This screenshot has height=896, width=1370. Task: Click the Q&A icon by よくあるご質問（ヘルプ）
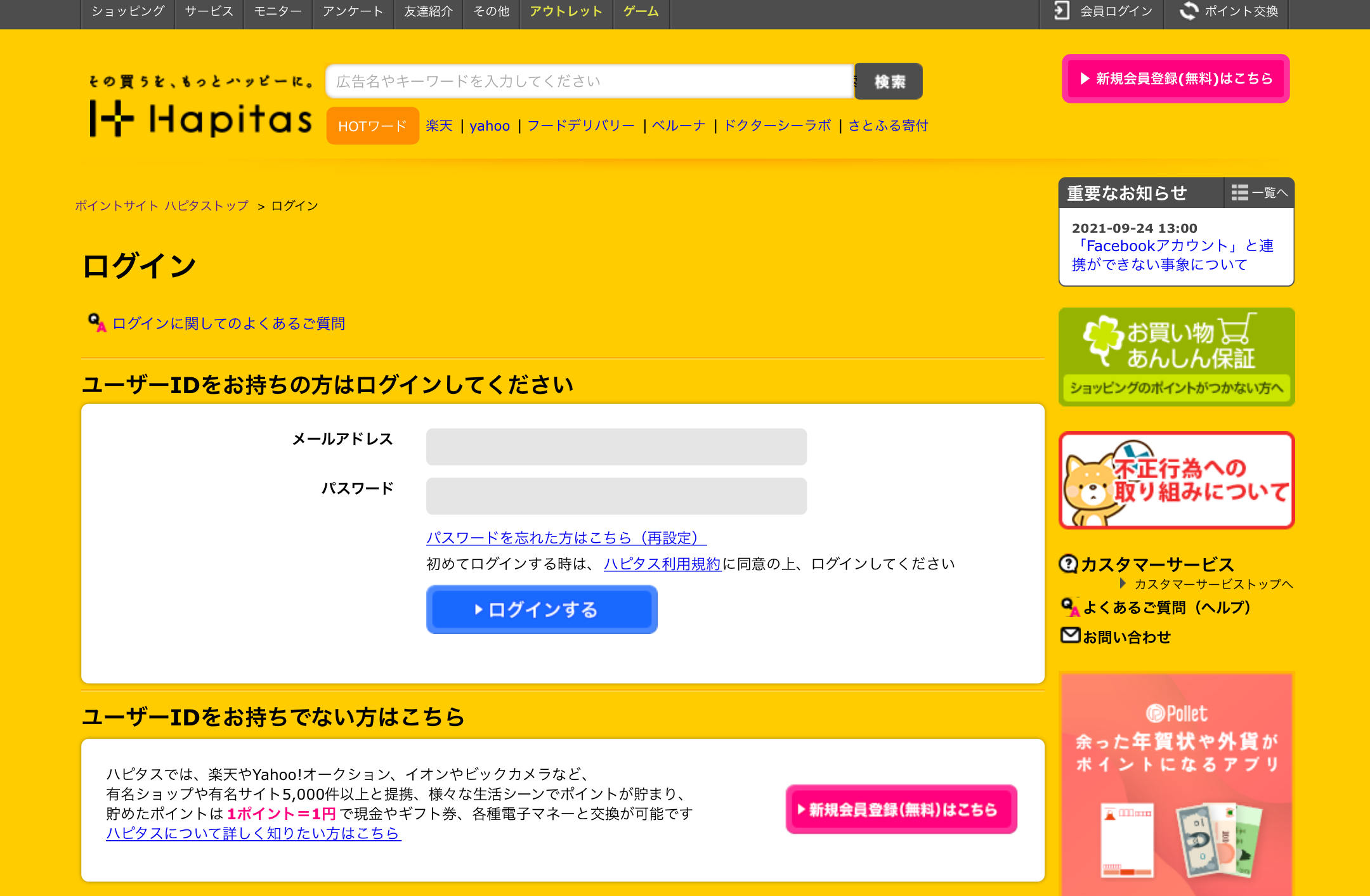tap(1071, 607)
